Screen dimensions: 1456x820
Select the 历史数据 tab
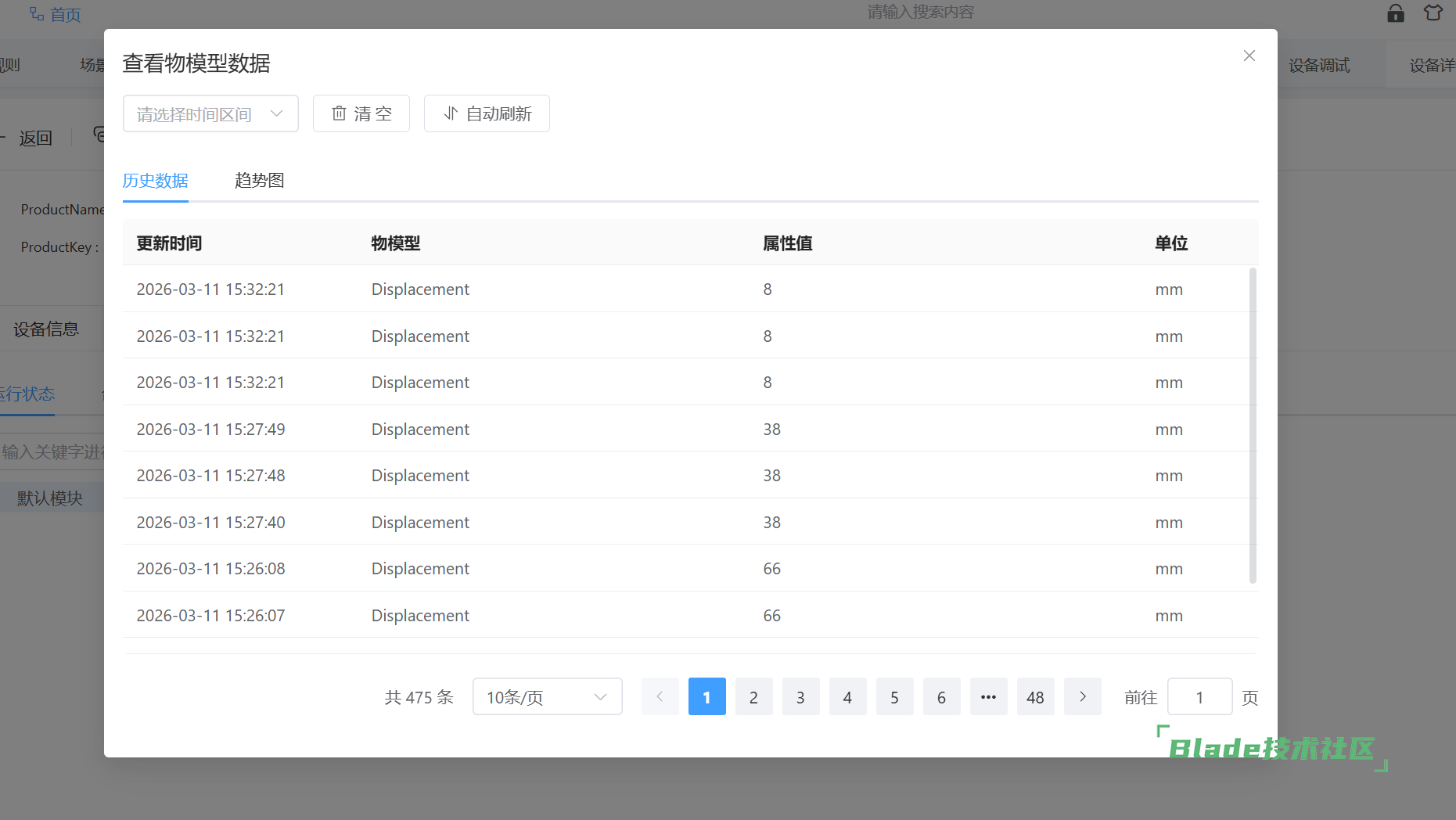click(x=155, y=181)
